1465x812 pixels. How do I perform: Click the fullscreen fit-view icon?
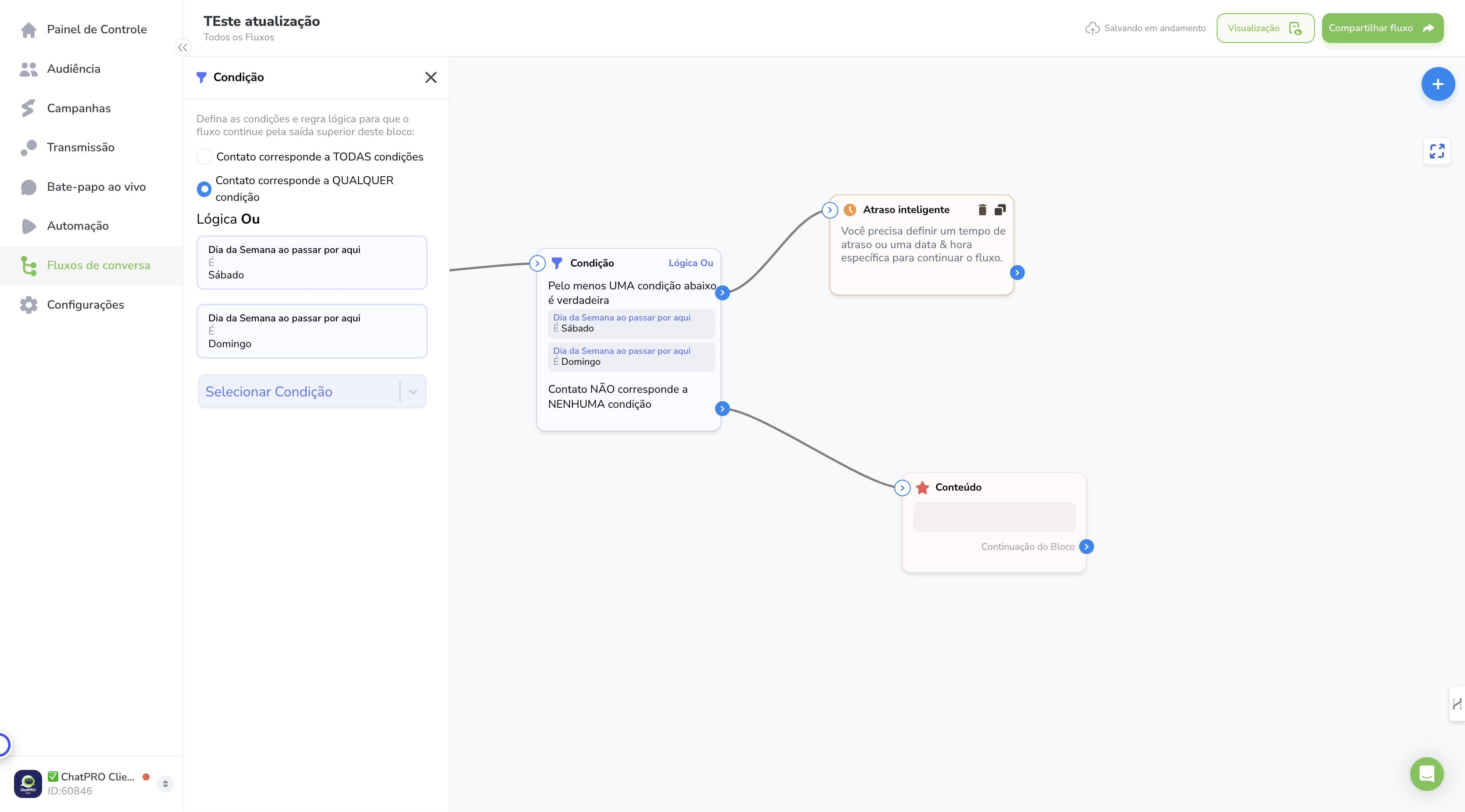pos(1436,151)
